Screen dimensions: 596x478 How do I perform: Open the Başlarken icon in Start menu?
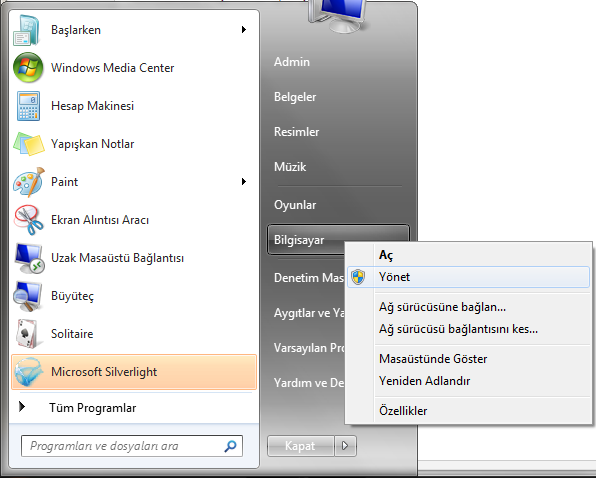point(27,30)
